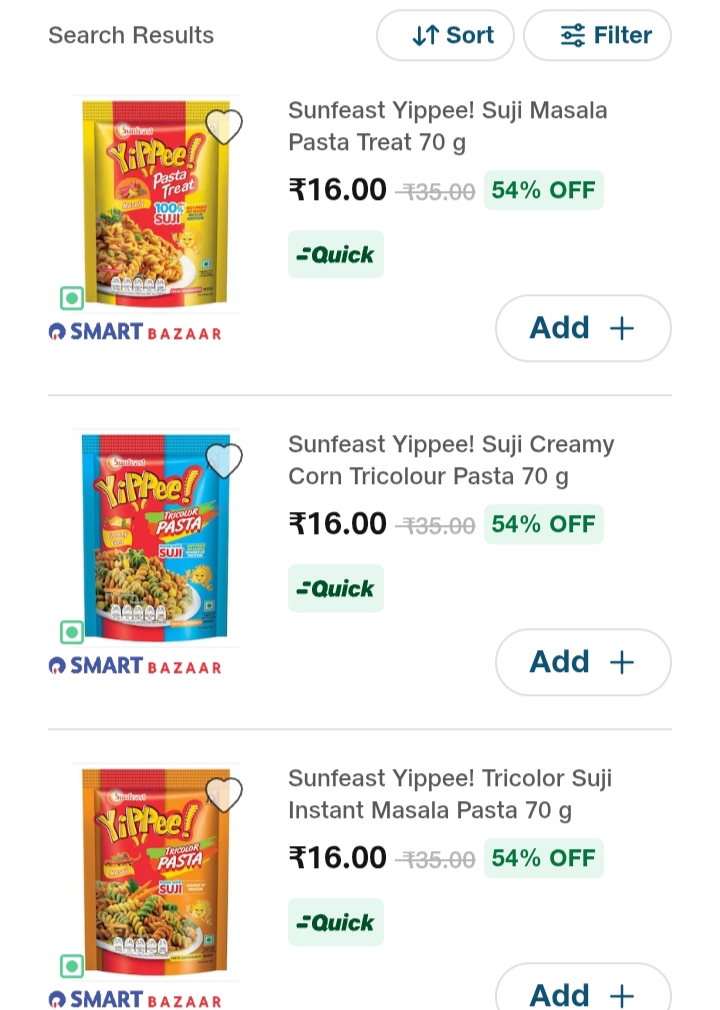Open Sunfeast Yippee! Suji Masala Pasta Treat title
Viewport: 720px width, 1010px height.
447,126
